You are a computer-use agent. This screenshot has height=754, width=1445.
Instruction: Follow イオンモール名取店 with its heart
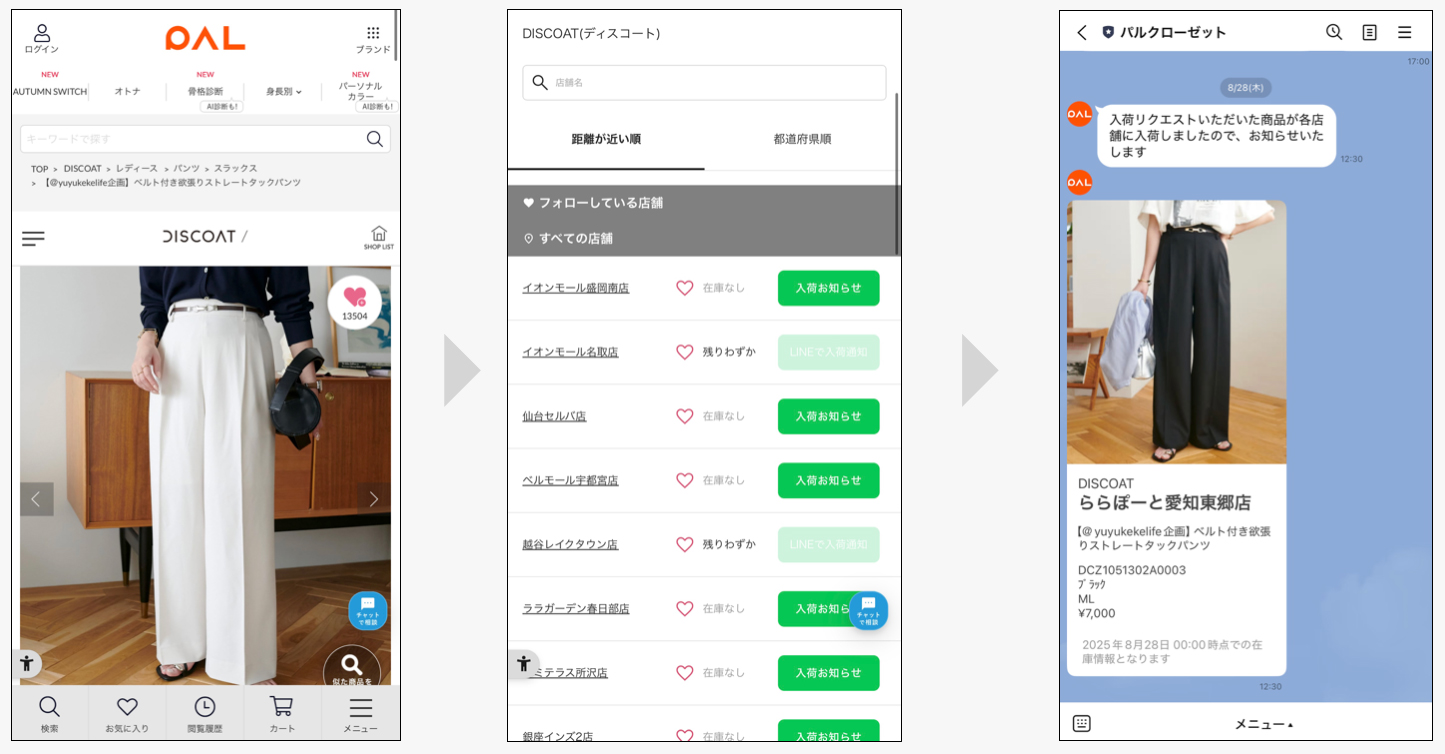coord(684,352)
